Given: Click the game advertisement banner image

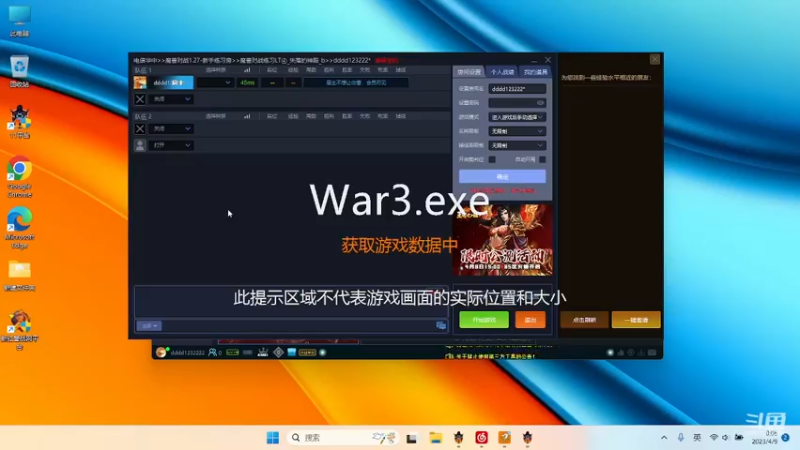Looking at the screenshot, I should pyautogui.click(x=502, y=240).
